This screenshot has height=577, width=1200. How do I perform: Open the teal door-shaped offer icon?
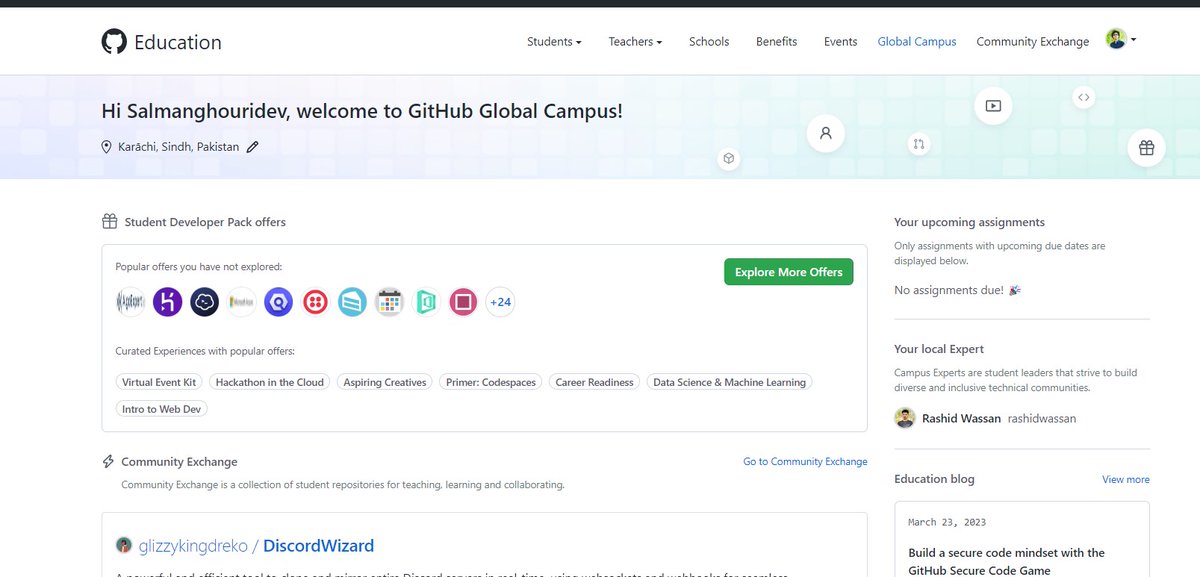click(426, 302)
